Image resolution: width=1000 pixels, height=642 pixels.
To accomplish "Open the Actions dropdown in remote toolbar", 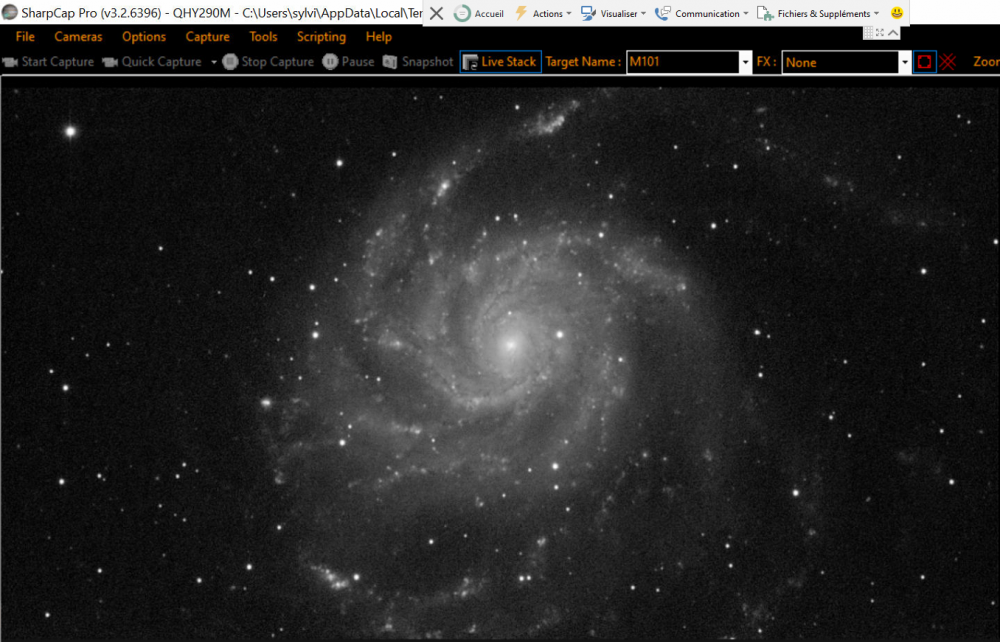I will click(543, 13).
